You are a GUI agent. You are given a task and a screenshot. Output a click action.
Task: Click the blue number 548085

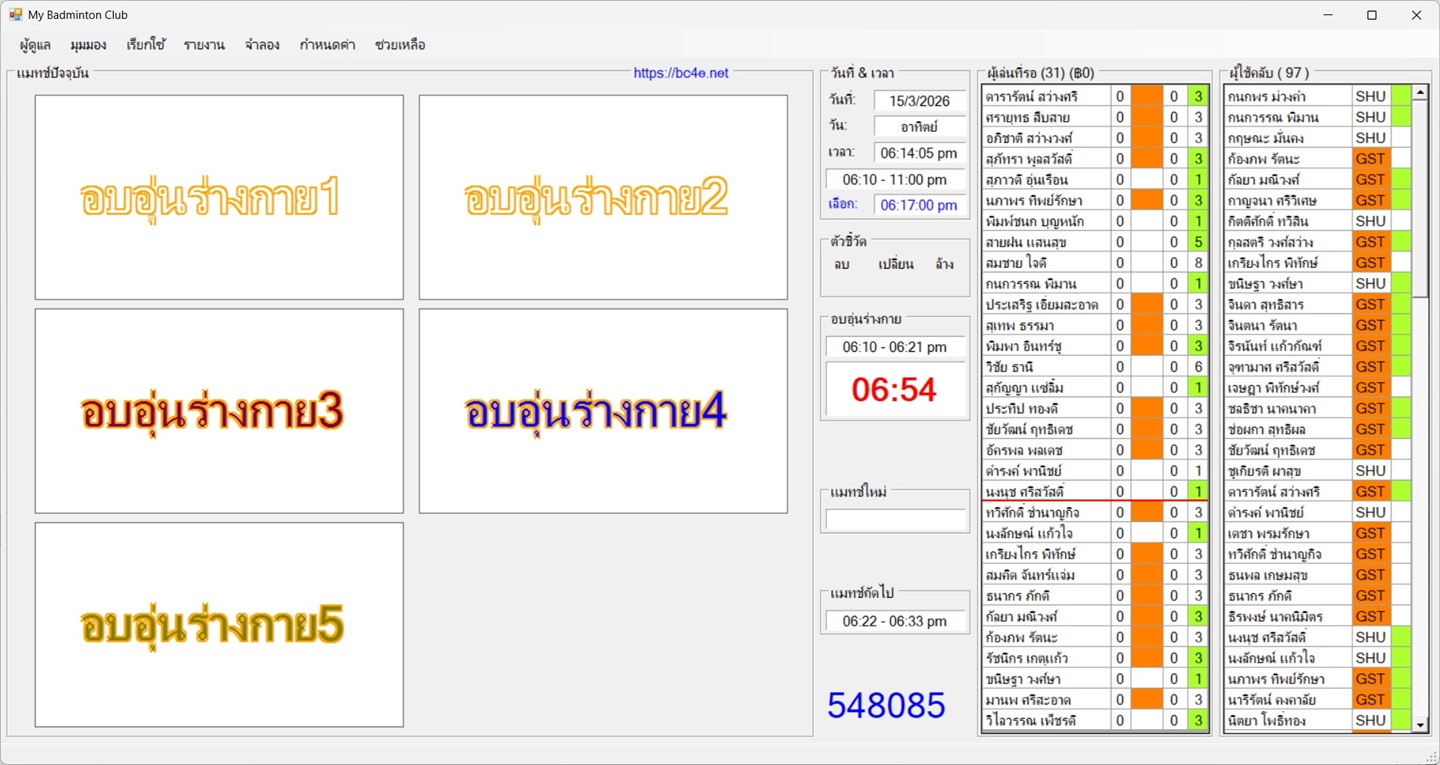point(886,705)
